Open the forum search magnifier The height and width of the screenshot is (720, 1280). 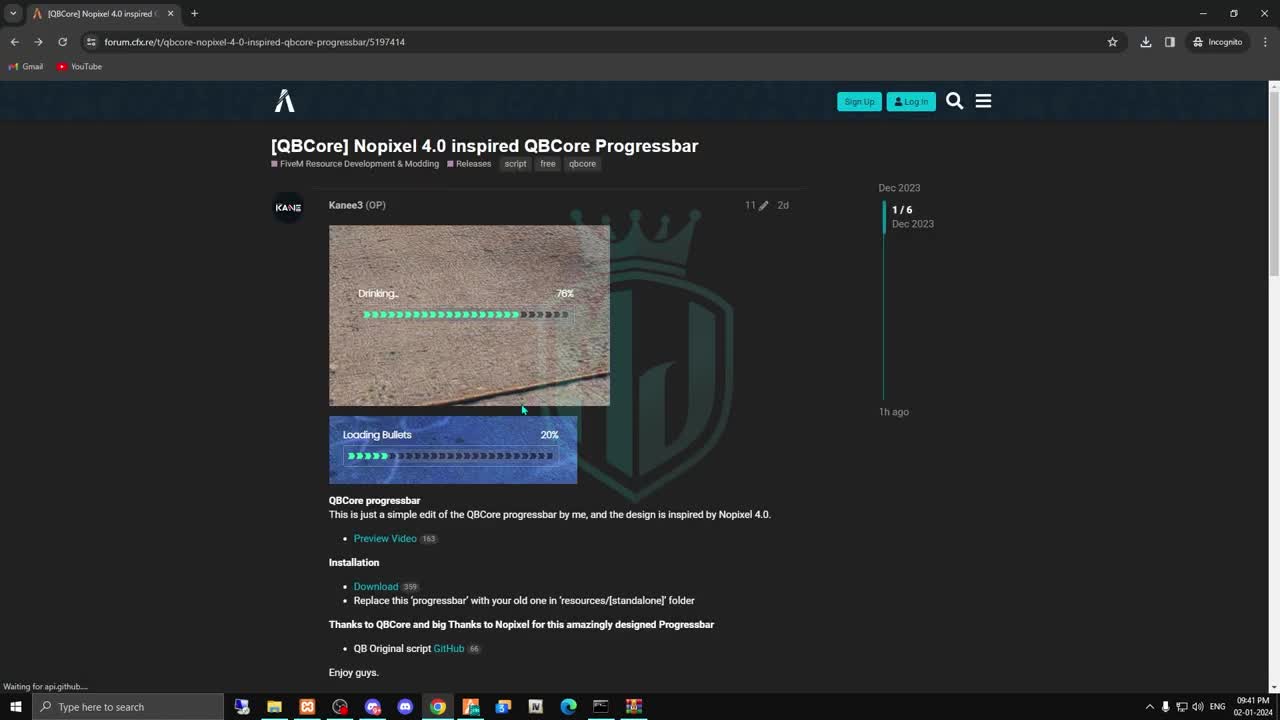(x=954, y=100)
